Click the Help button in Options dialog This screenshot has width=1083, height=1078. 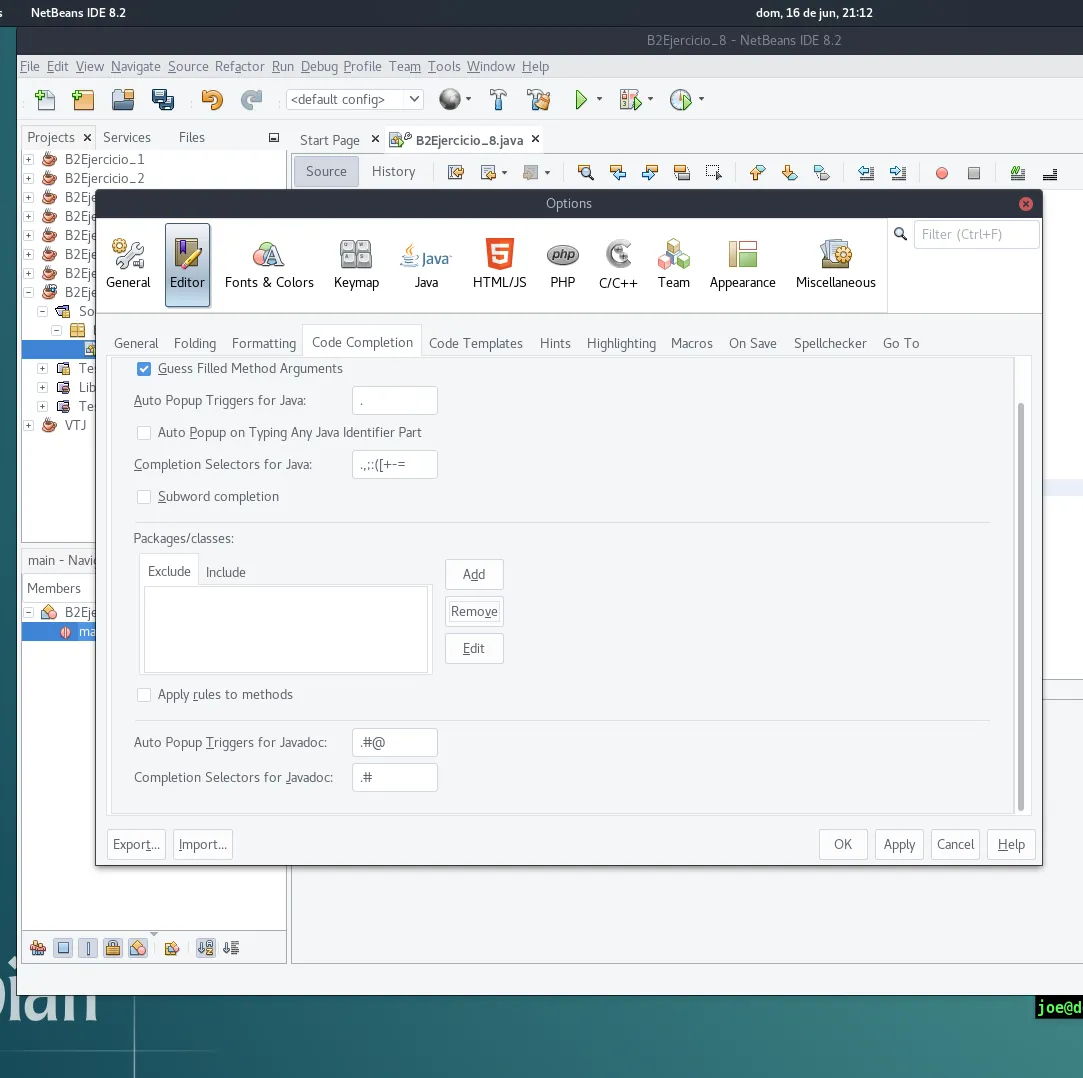point(1011,845)
